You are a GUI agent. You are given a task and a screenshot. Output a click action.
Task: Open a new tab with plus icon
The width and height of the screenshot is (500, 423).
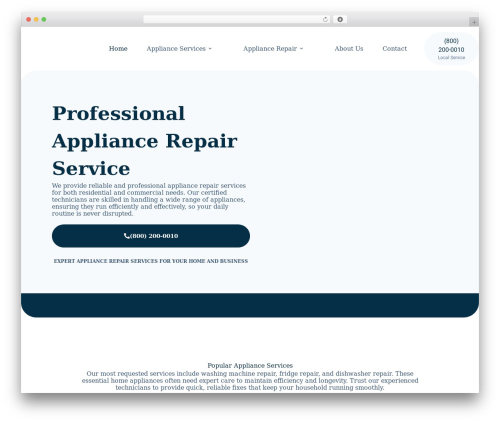coord(474,22)
